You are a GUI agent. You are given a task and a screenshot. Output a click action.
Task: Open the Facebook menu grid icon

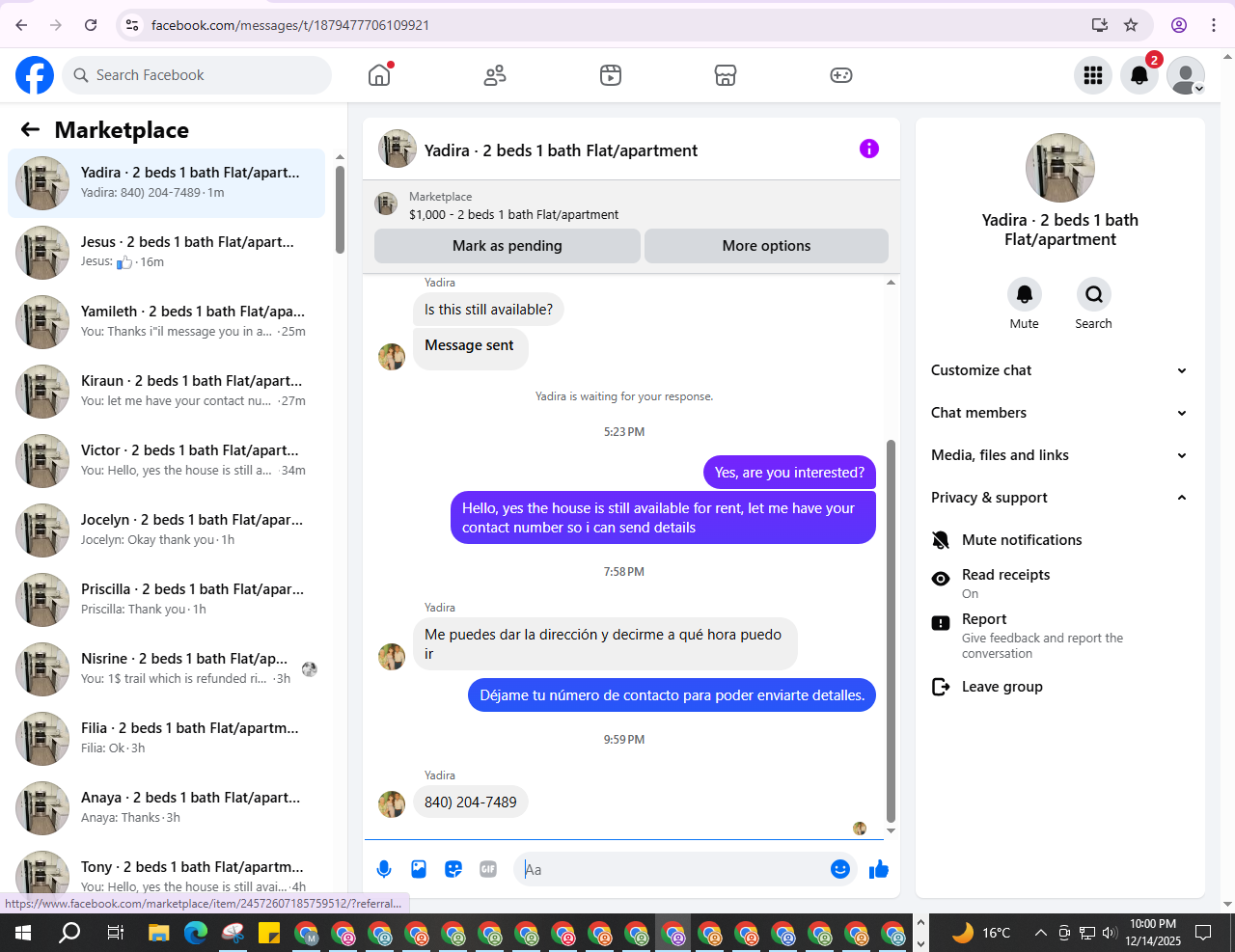[x=1093, y=75]
